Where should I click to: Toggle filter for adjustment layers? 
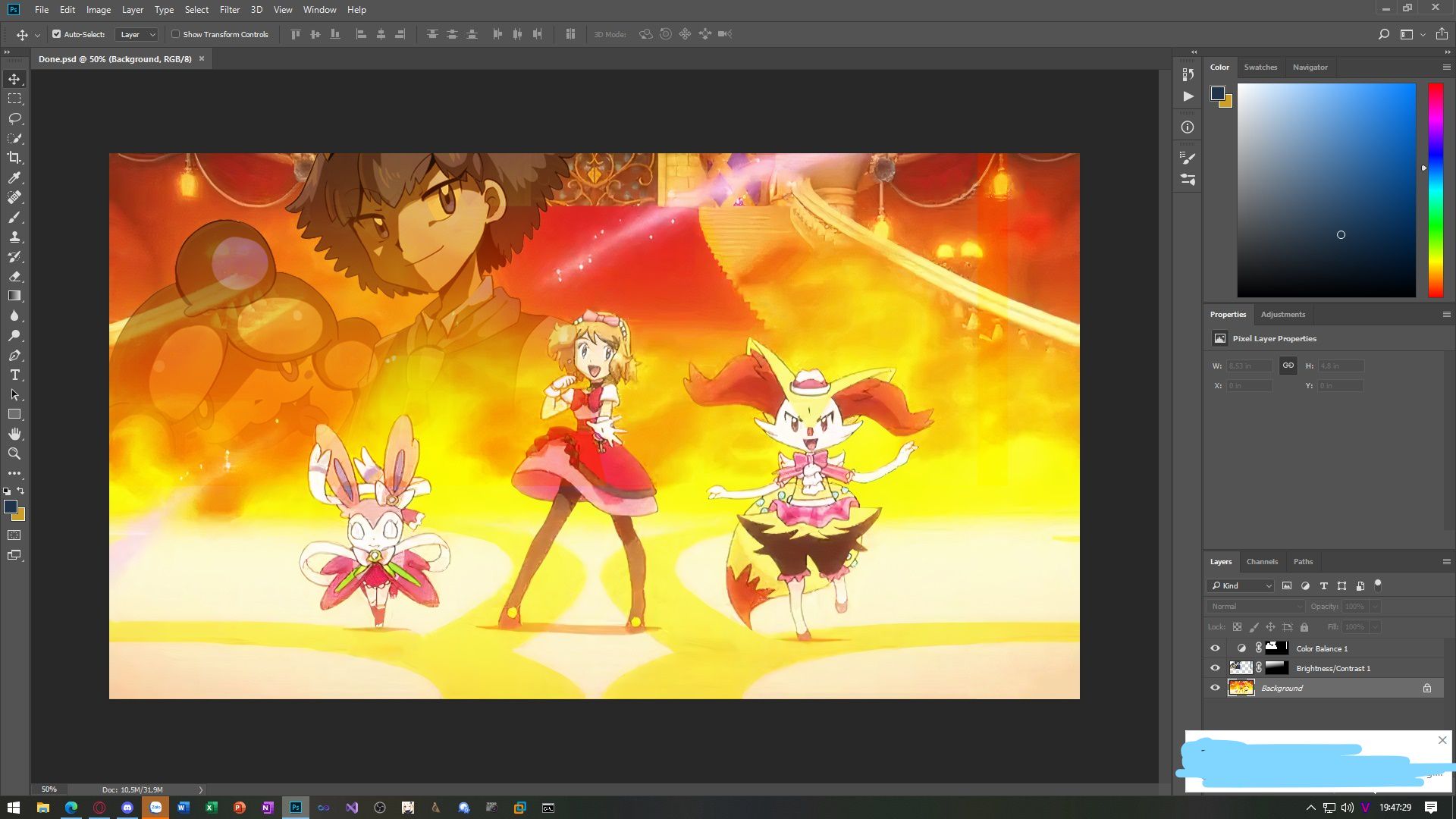coord(1305,585)
